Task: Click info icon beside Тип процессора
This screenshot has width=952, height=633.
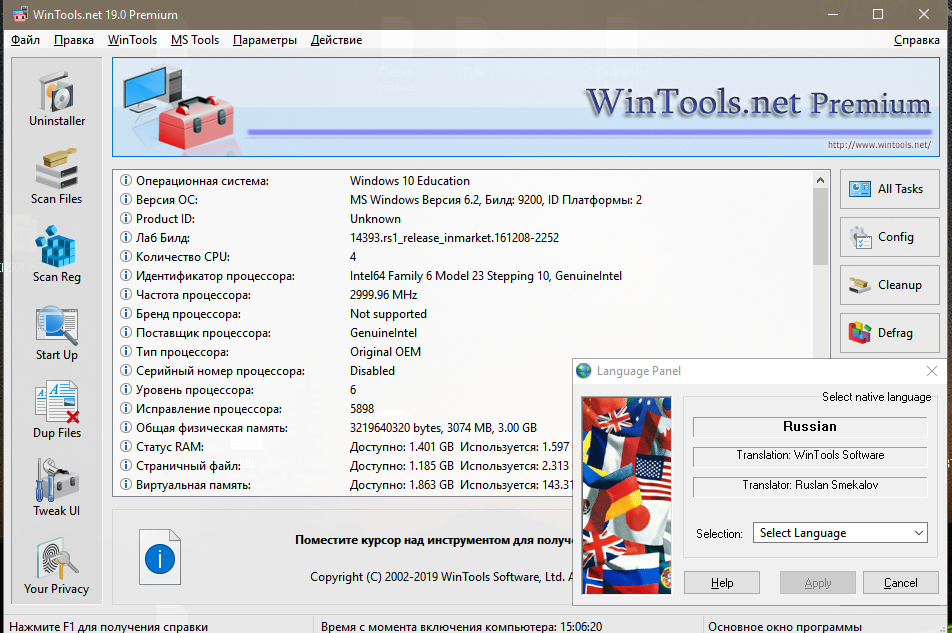Action: pos(126,351)
